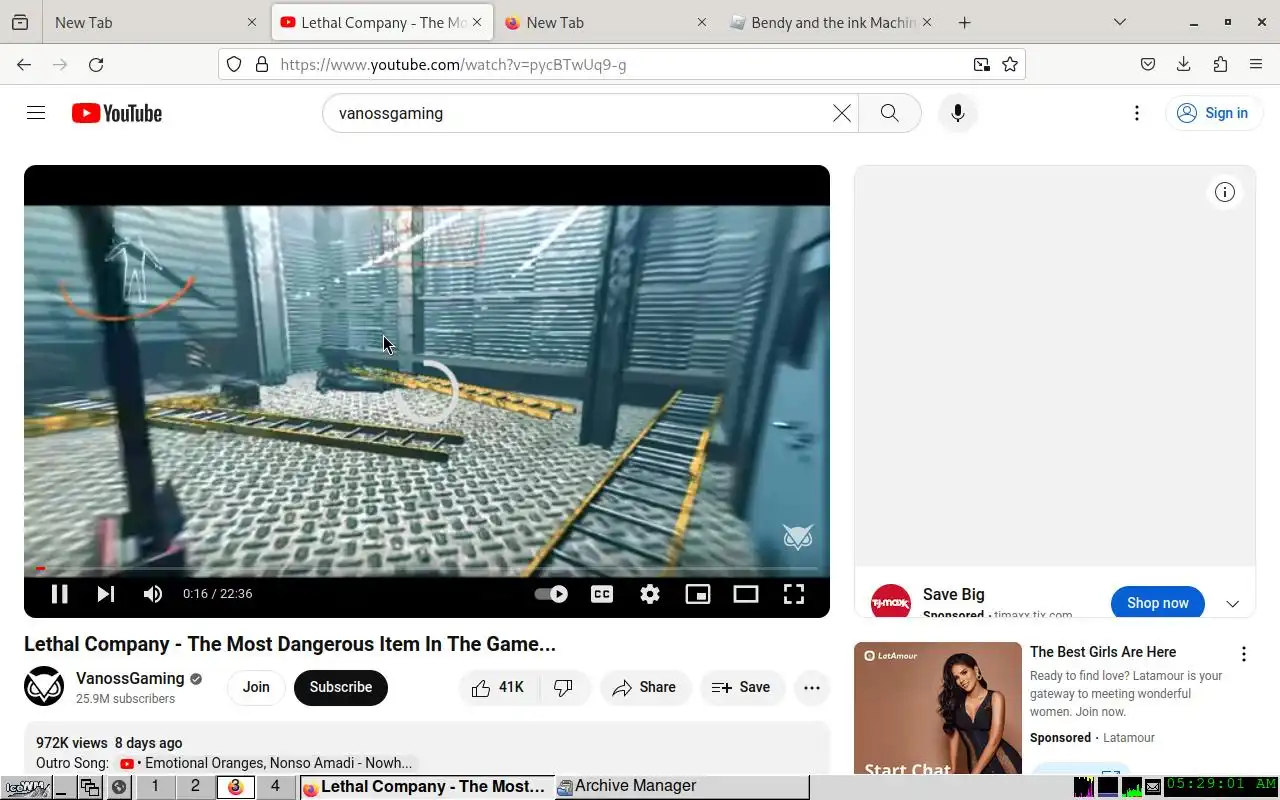
Task: Join the VanossGaming channel membership
Action: [256, 687]
